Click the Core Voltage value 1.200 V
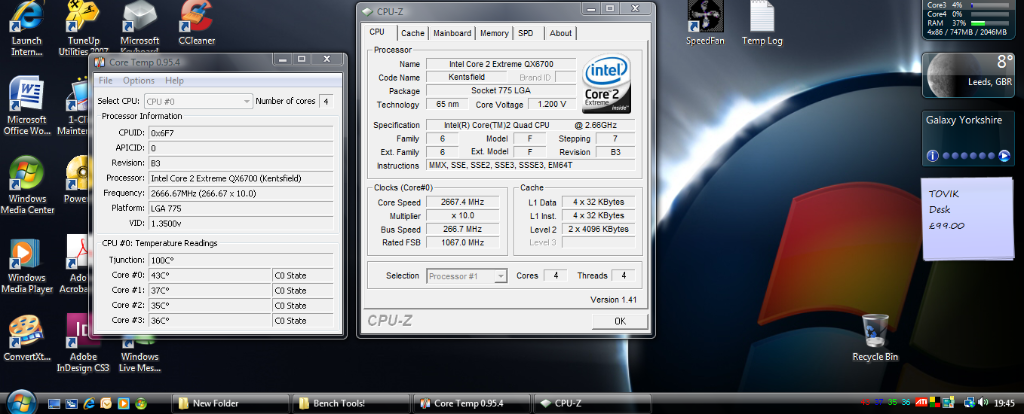 pyautogui.click(x=552, y=104)
